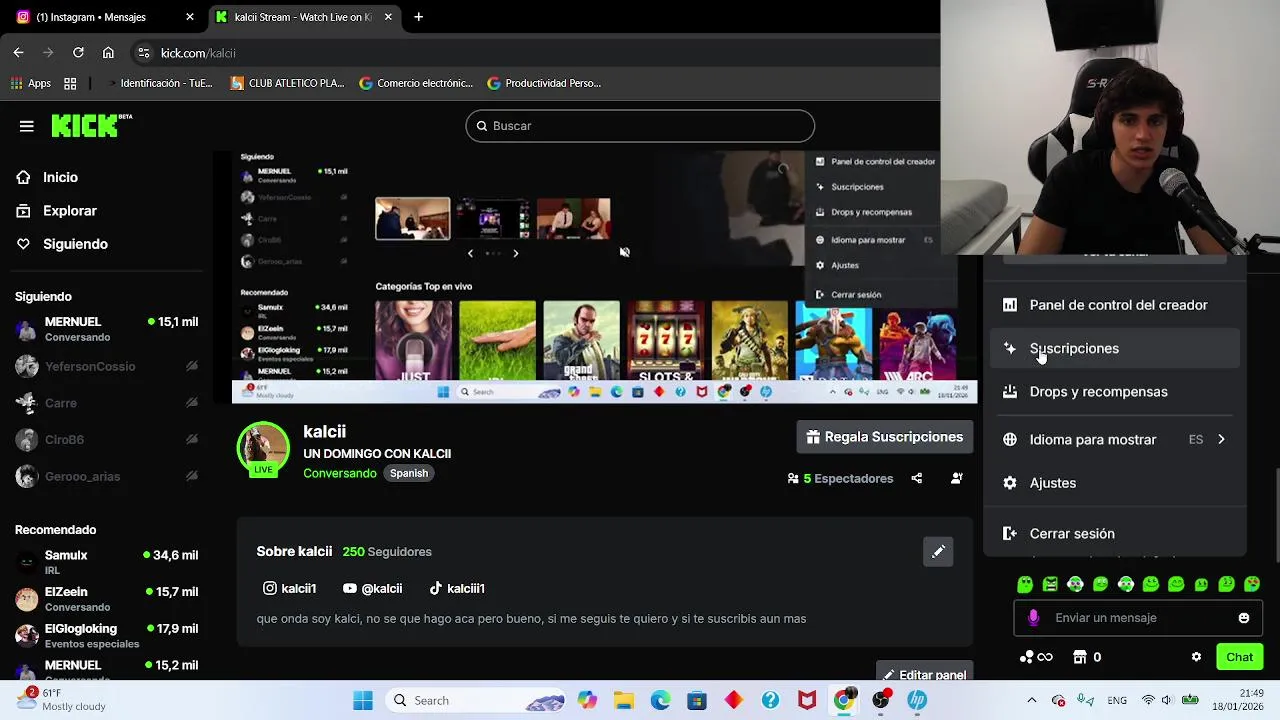The width and height of the screenshot is (1280, 720).
Task: Click the Regala Suscripciones button
Action: pos(885,437)
